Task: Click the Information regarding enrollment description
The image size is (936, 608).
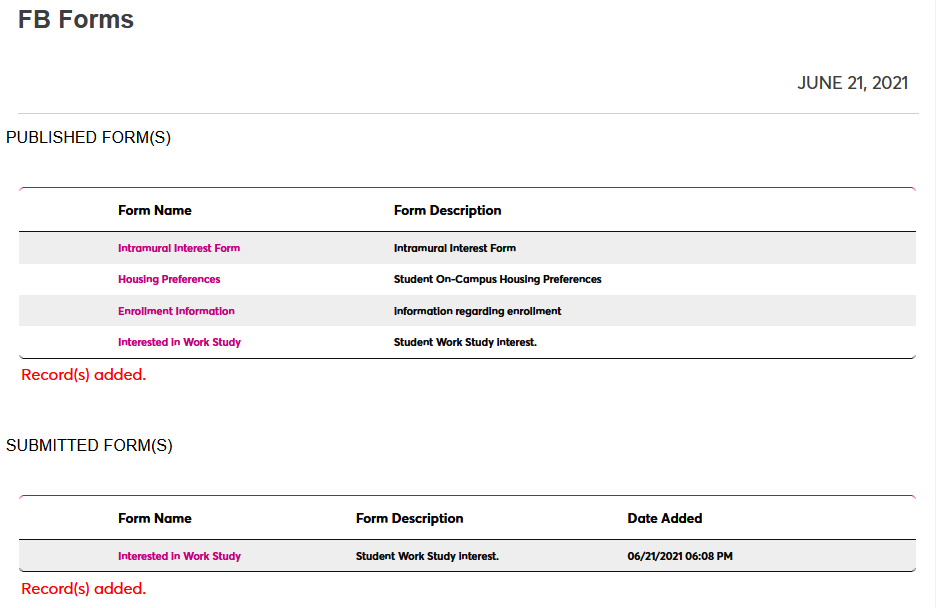Action: point(475,311)
